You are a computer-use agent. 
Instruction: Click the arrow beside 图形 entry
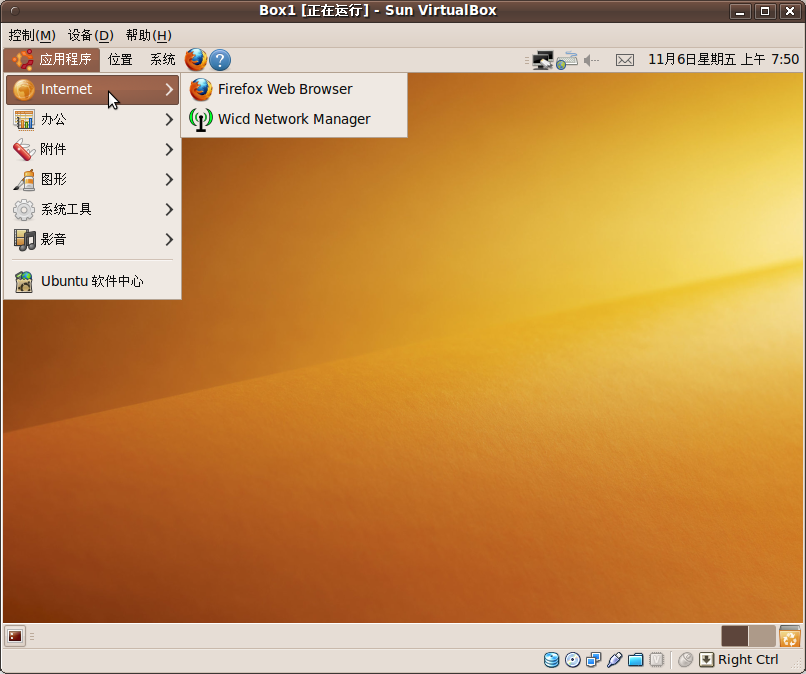[x=169, y=179]
